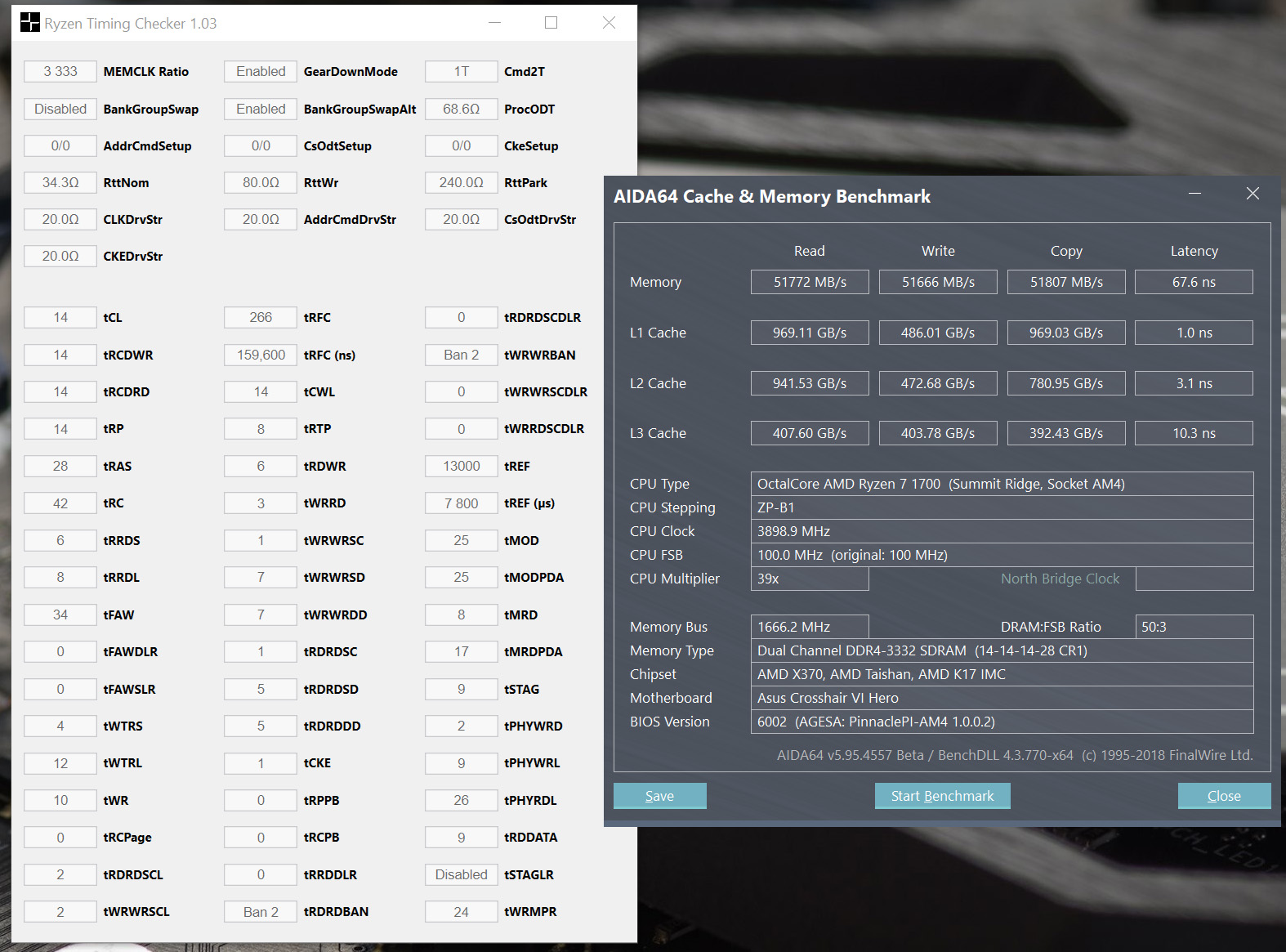Click the CPU Multiplier 39x field
The width and height of the screenshot is (1286, 952).
point(810,579)
